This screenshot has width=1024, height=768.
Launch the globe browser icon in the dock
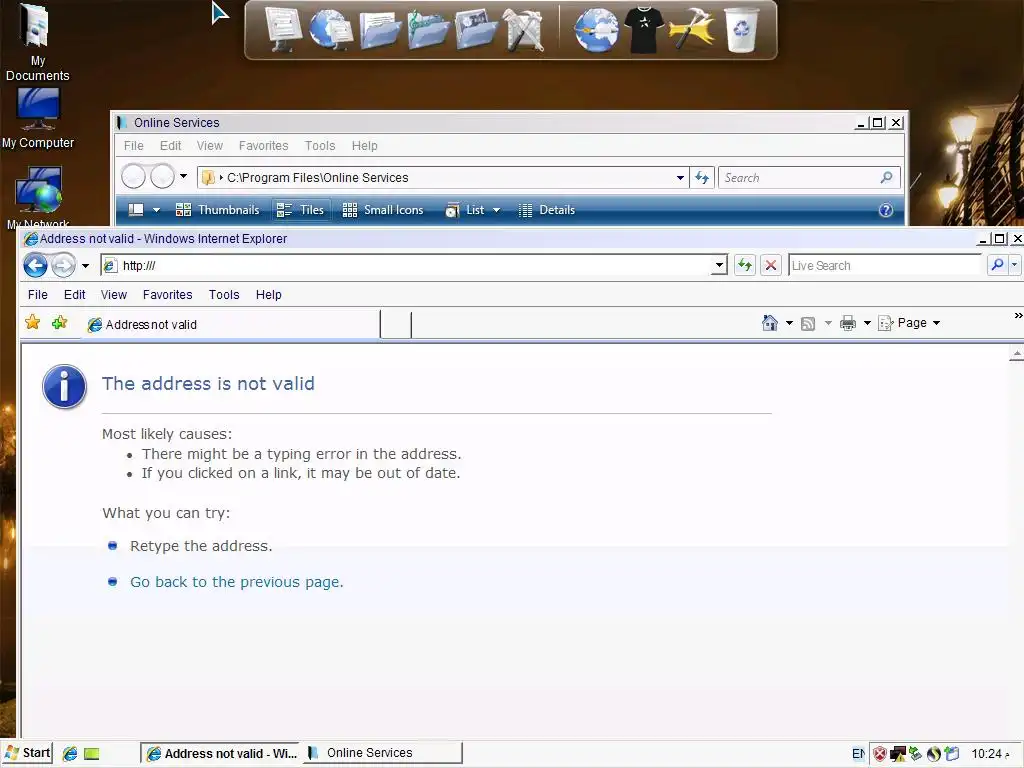[596, 30]
